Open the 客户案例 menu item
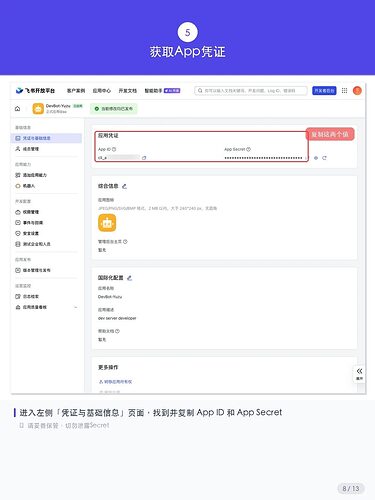Screen dimensions: 375x500 [x=76, y=91]
